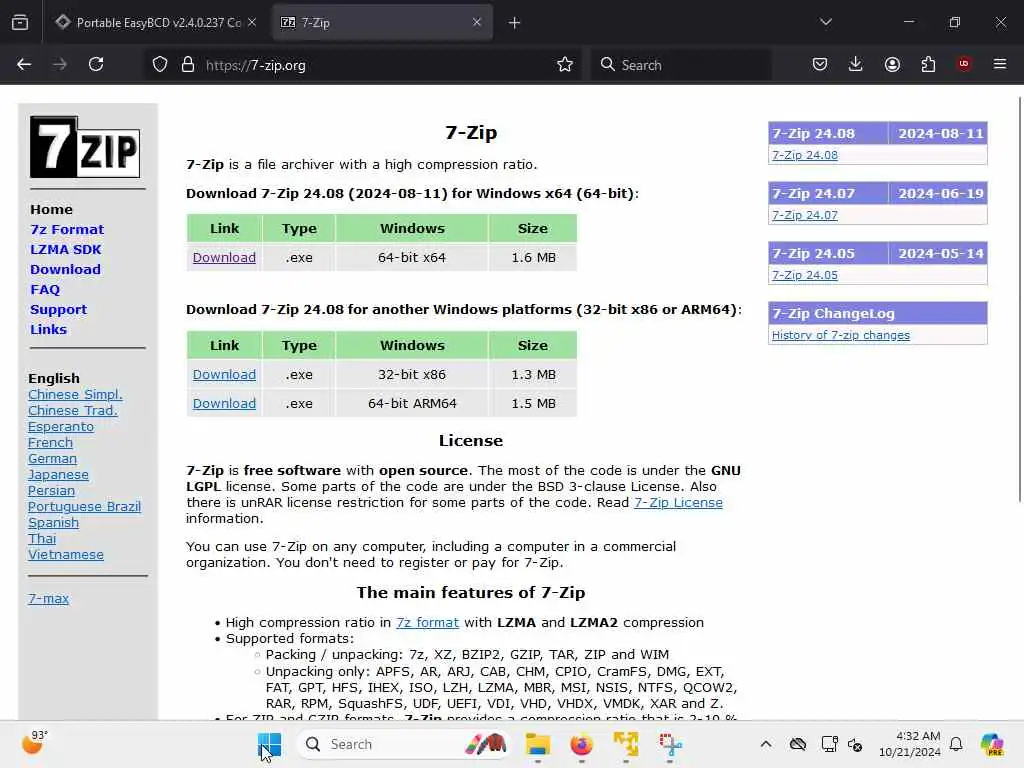Open the uBlock Origin extension
The width and height of the screenshot is (1024, 768).
point(964,64)
